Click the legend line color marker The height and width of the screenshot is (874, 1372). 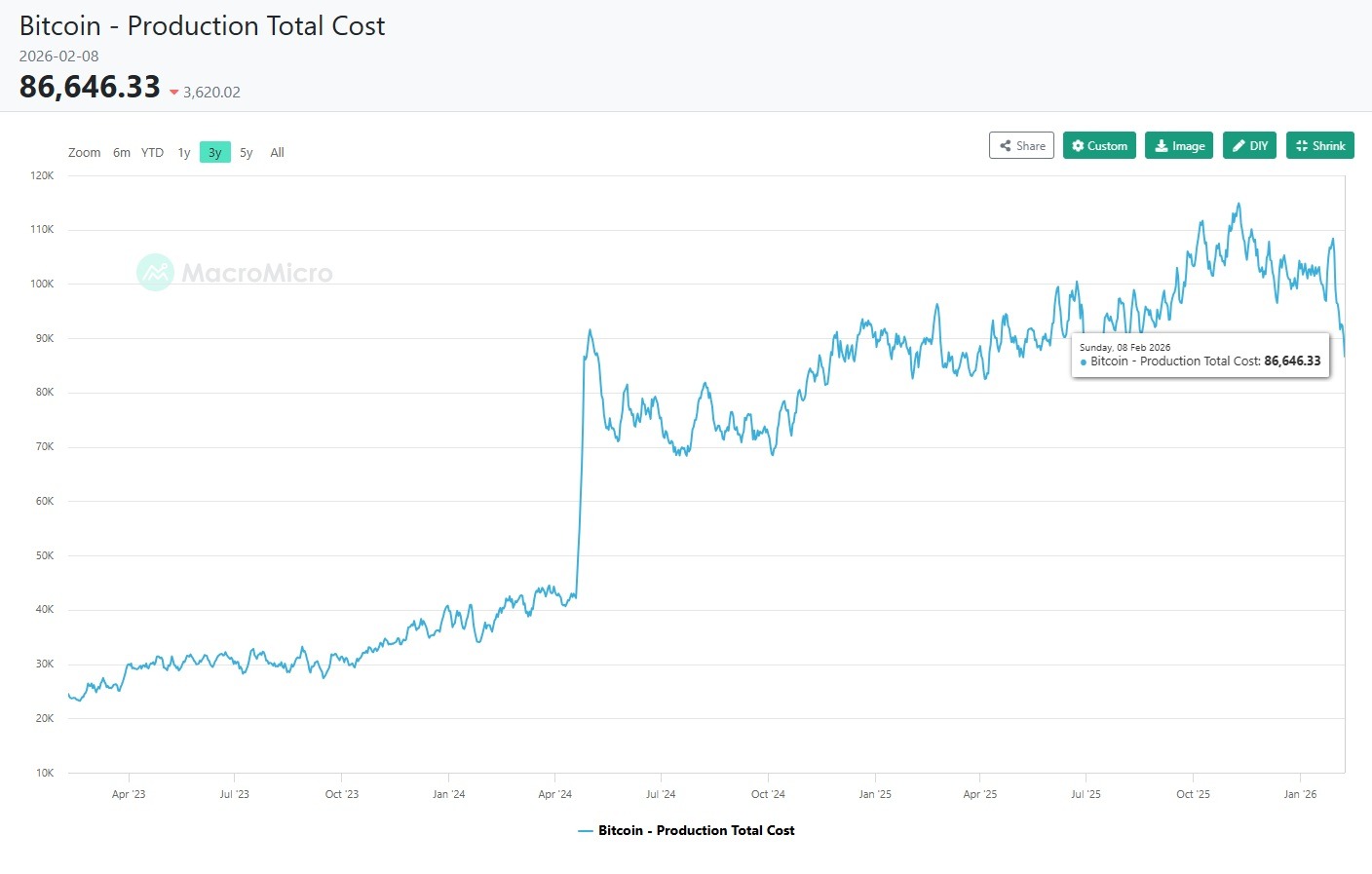point(586,831)
